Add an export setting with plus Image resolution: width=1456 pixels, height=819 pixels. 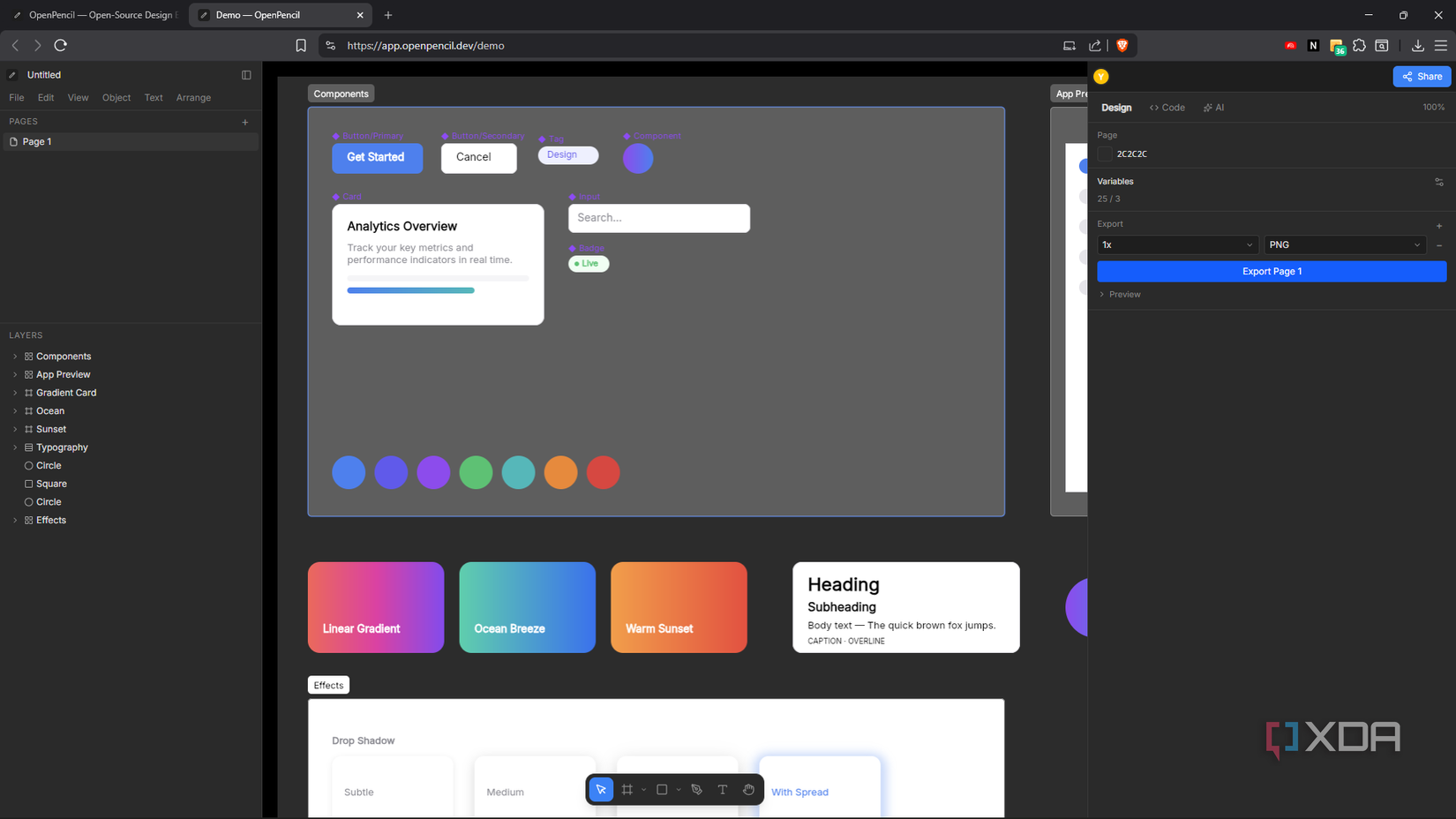click(x=1439, y=225)
